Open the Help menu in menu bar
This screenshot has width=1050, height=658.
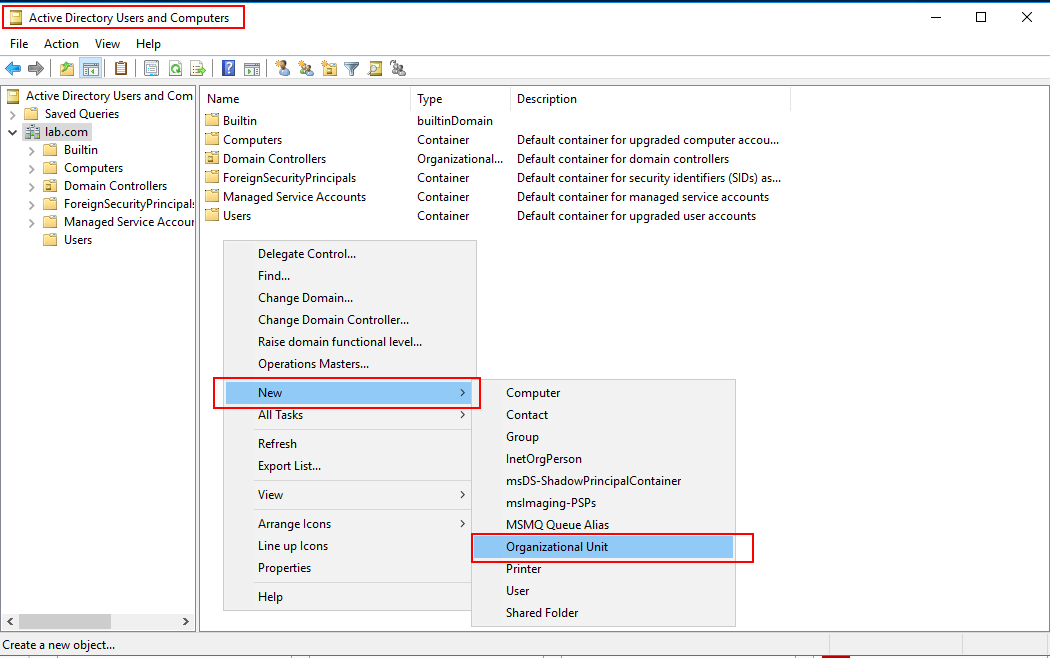148,44
